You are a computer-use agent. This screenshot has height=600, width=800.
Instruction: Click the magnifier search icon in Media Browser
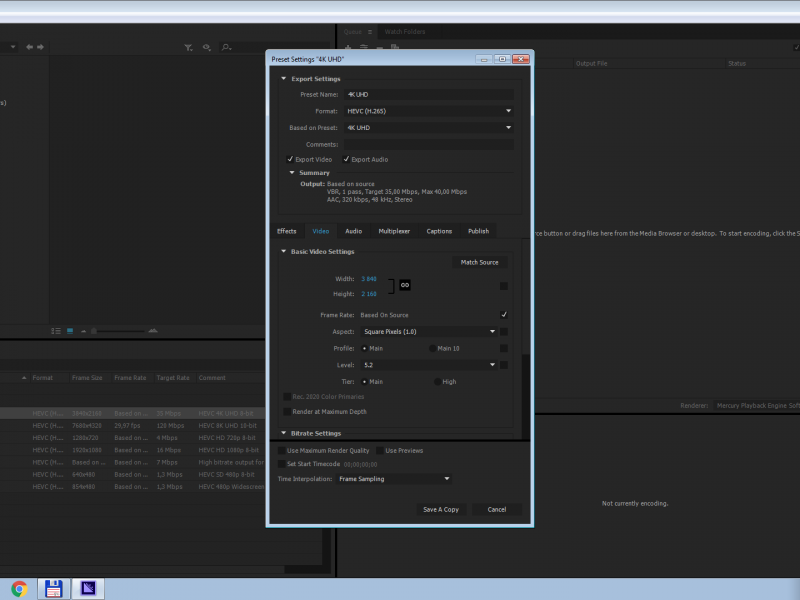(x=226, y=47)
